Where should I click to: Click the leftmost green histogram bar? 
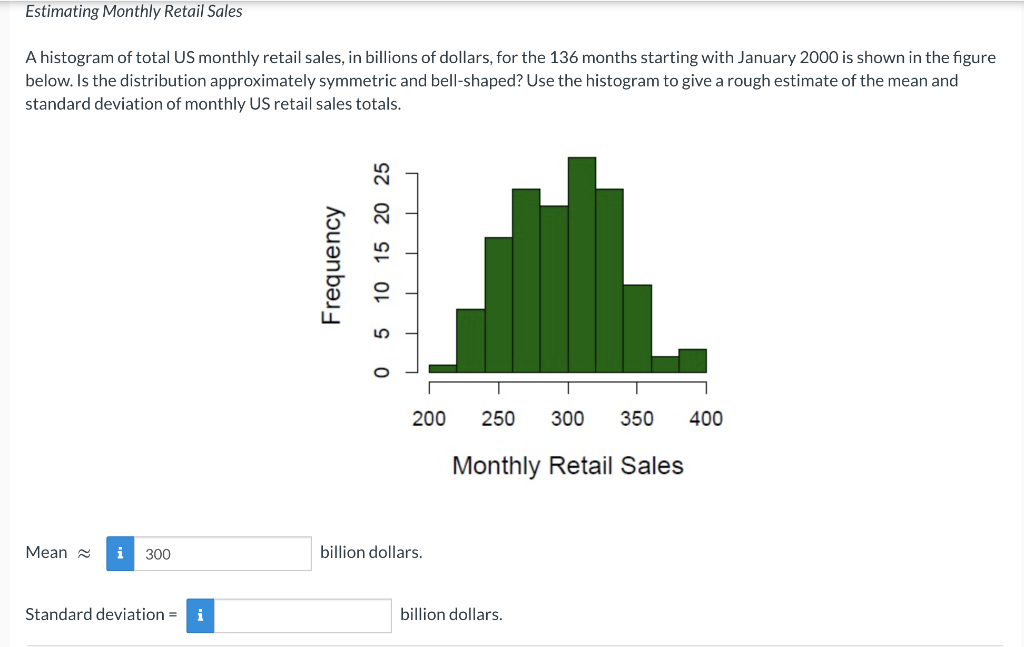click(x=441, y=368)
